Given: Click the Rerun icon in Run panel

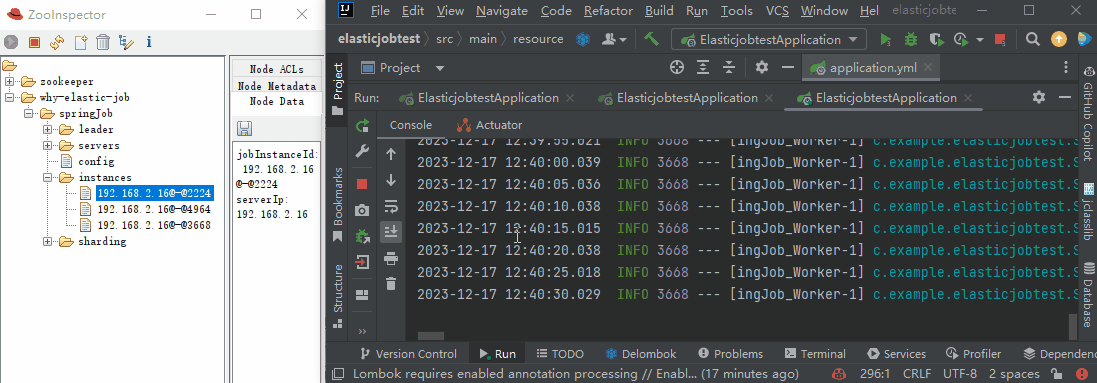Looking at the screenshot, I should tap(362, 126).
